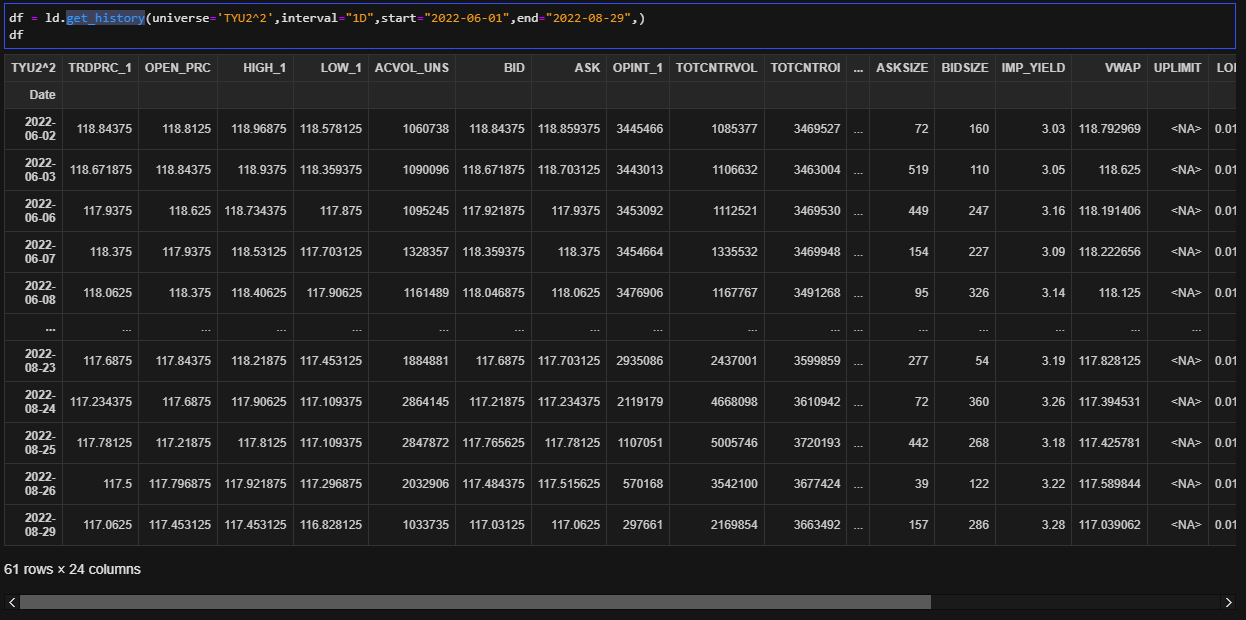Click VWAP value 117.039062

[x=1109, y=525]
